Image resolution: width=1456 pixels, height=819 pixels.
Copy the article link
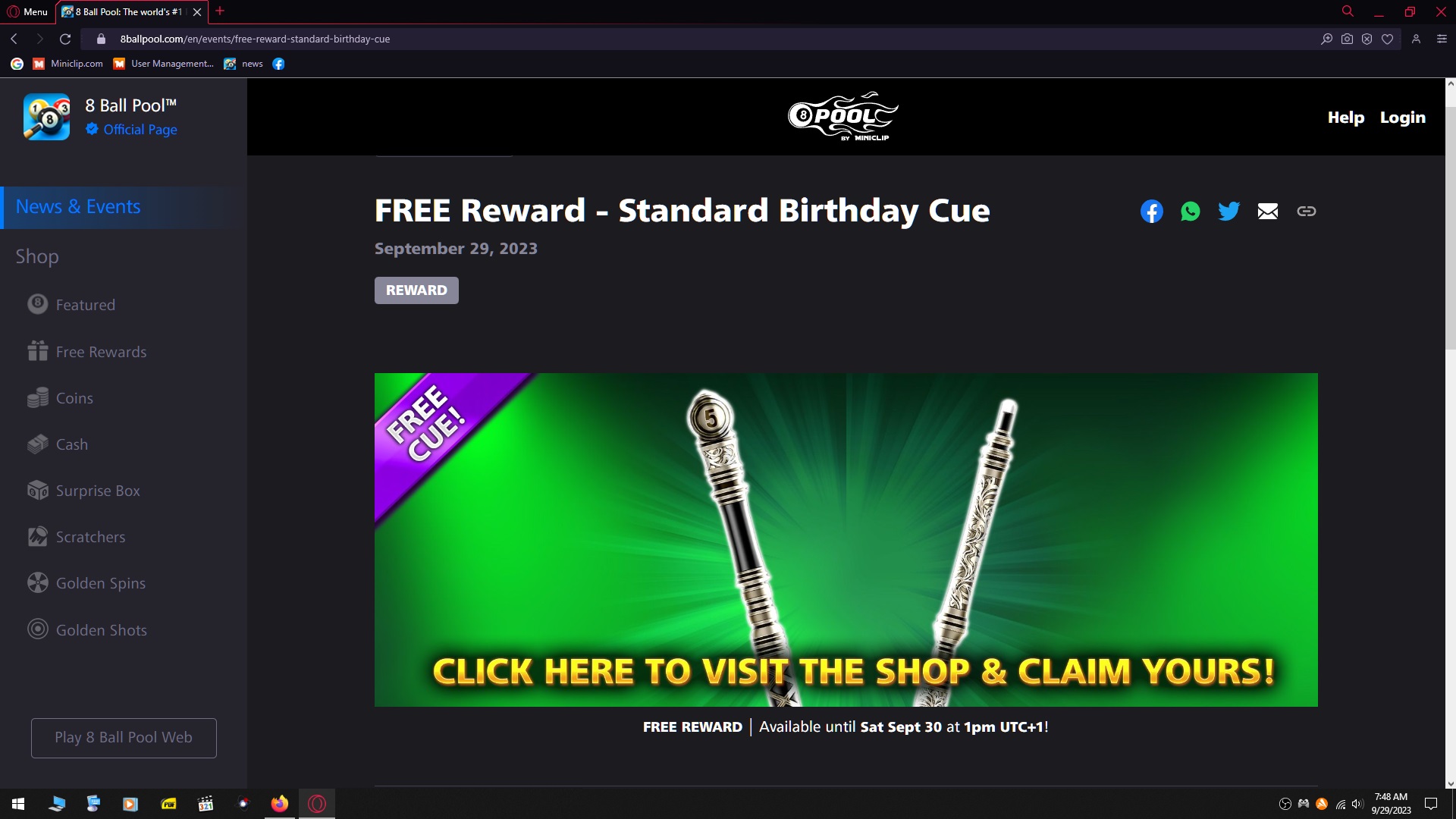click(x=1306, y=212)
